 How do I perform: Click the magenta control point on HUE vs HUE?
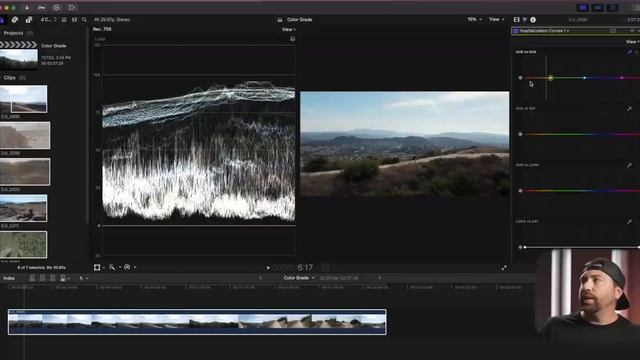pyautogui.click(x=622, y=78)
